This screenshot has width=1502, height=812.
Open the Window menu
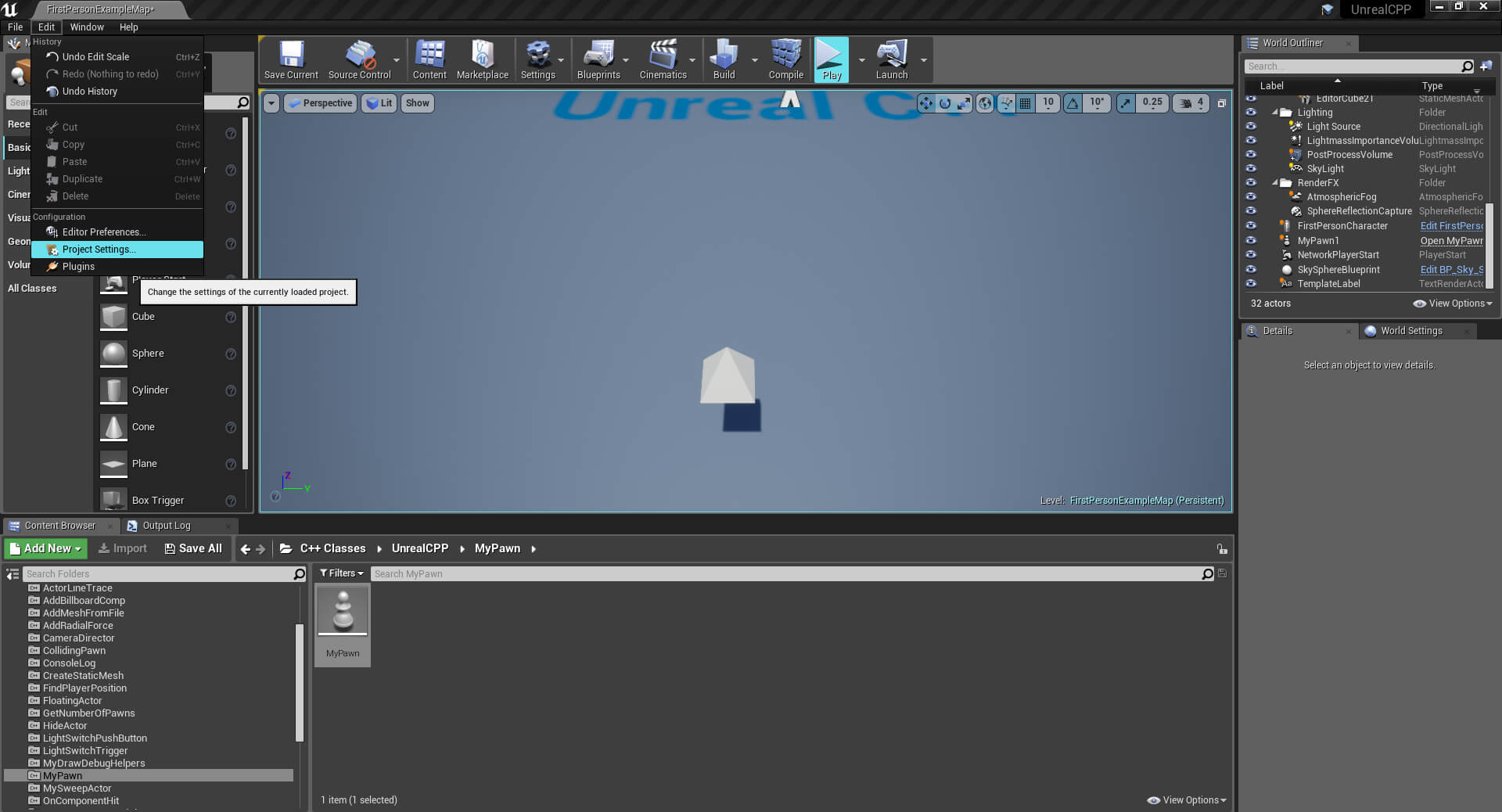point(87,27)
